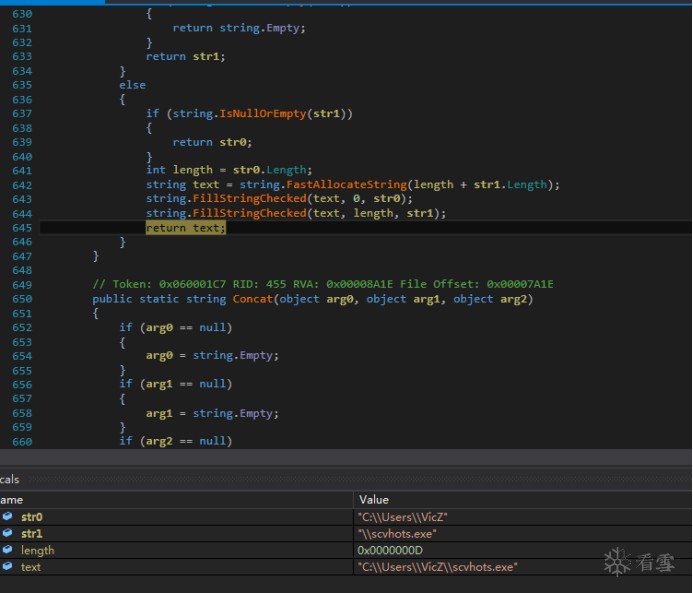The height and width of the screenshot is (593, 693).
Task: Click line number 650 in the gutter
Action: 22,299
